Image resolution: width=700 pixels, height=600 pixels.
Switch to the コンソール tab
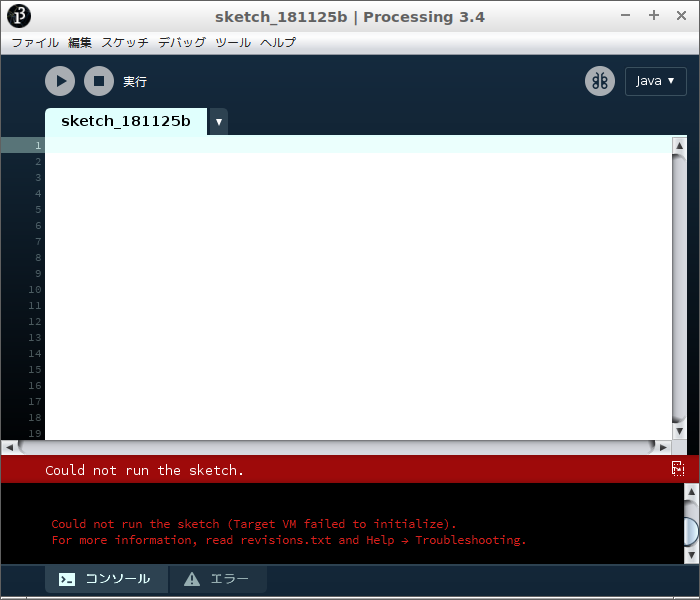(x=106, y=579)
